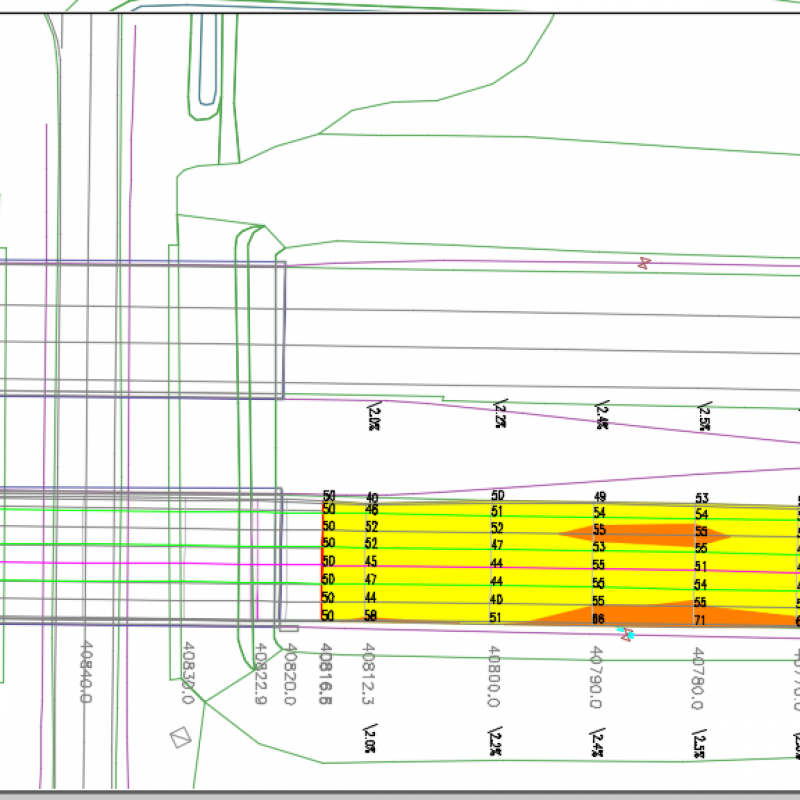Screen dimensions: 800x800
Task: Select station label 40790.0
Action: tap(596, 676)
